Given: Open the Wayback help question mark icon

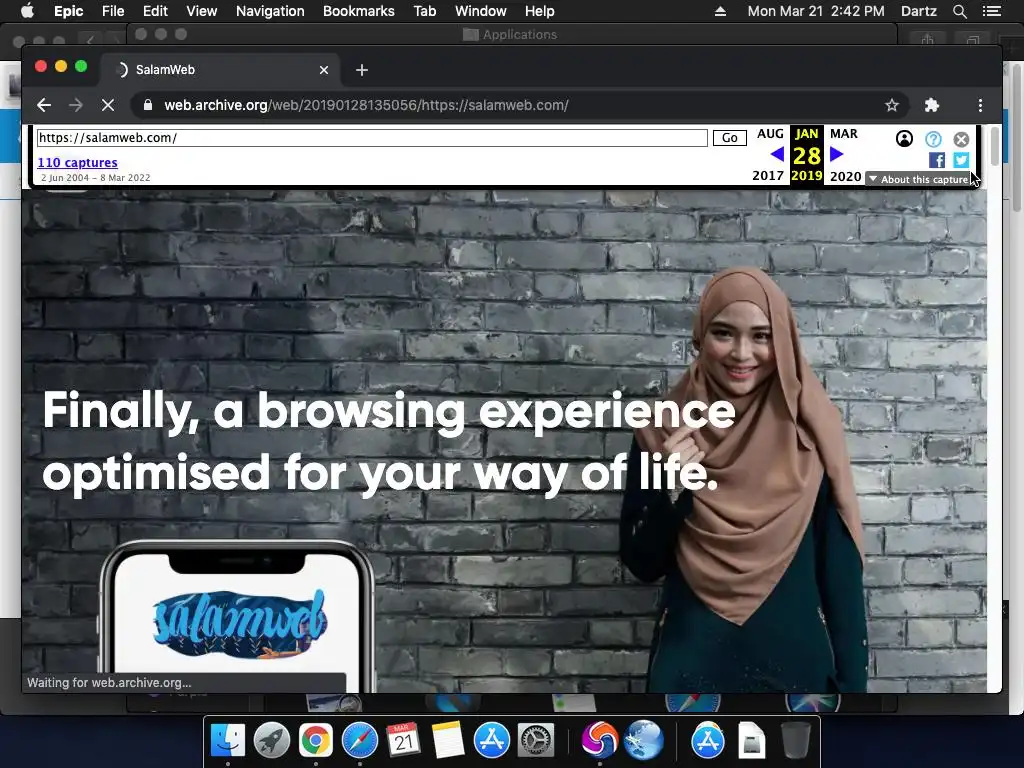Looking at the screenshot, I should coord(933,138).
